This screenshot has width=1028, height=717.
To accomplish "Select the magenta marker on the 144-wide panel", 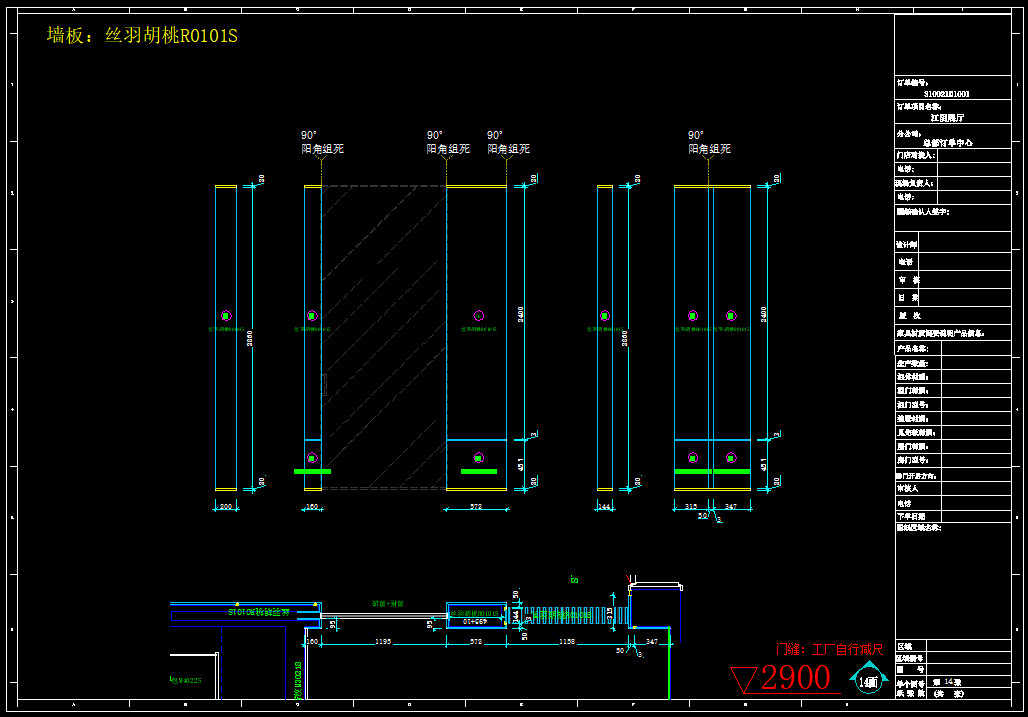I will (604, 316).
